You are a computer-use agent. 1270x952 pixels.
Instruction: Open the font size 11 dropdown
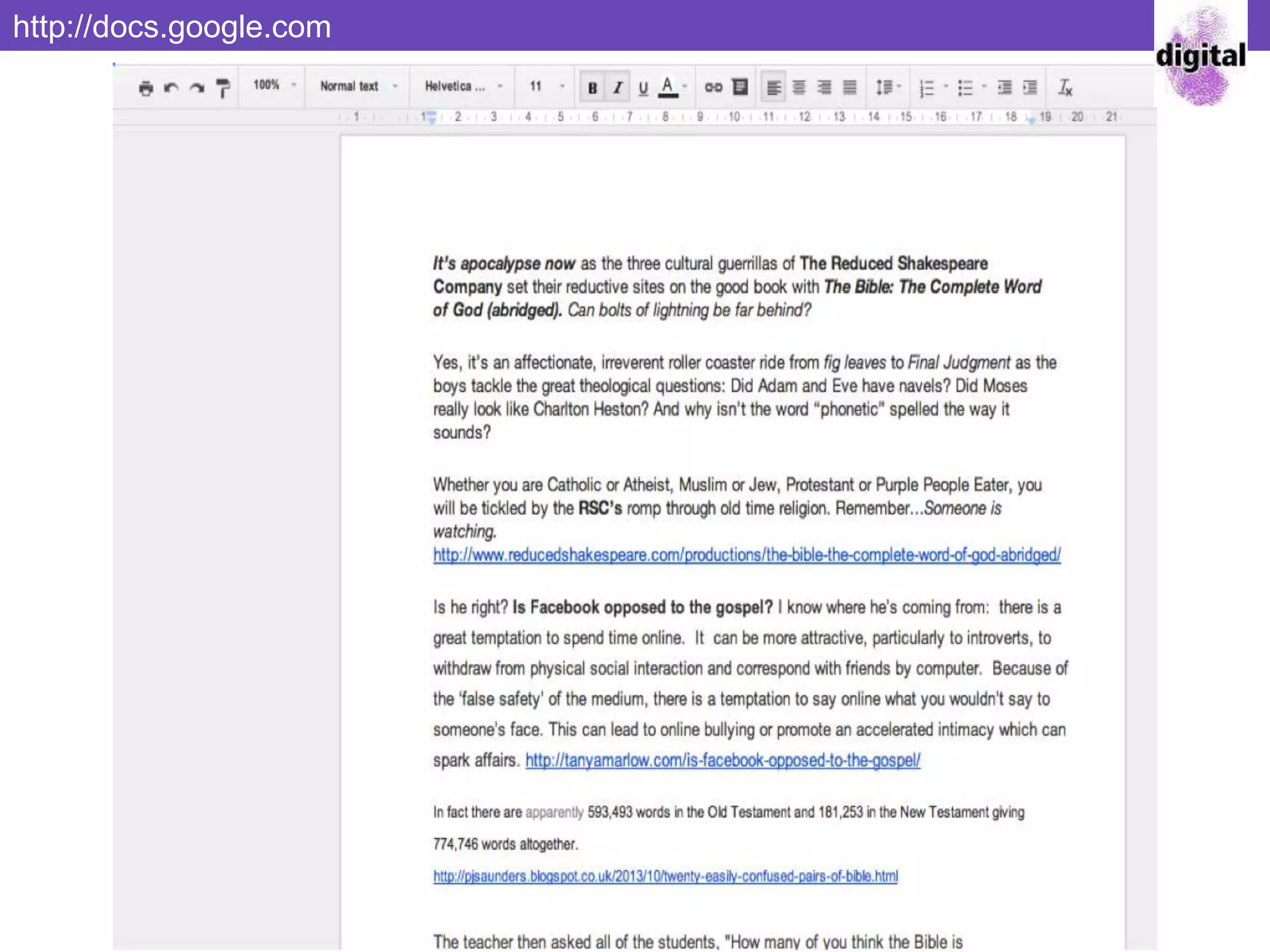tap(546, 86)
